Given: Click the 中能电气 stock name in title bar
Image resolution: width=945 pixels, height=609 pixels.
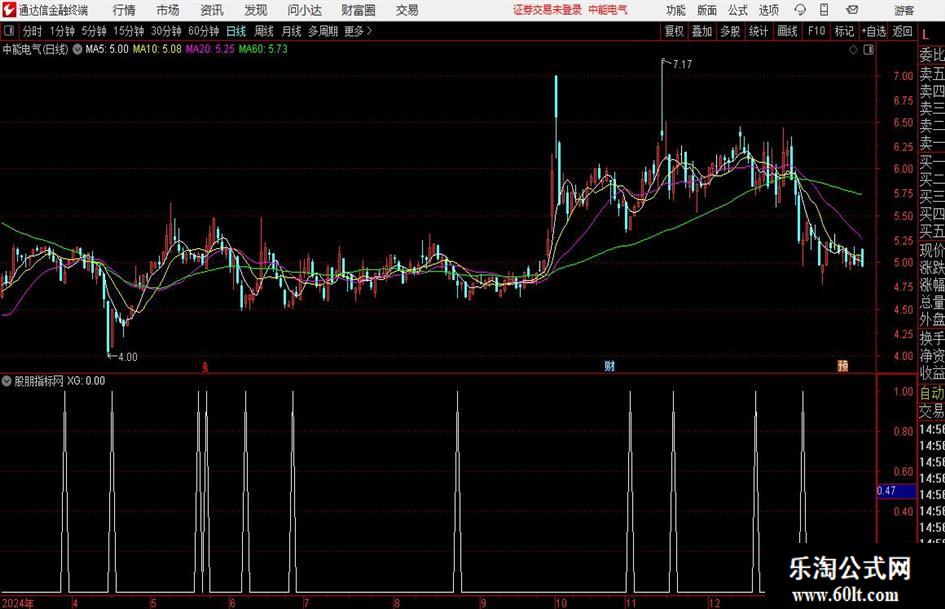Looking at the screenshot, I should (608, 10).
